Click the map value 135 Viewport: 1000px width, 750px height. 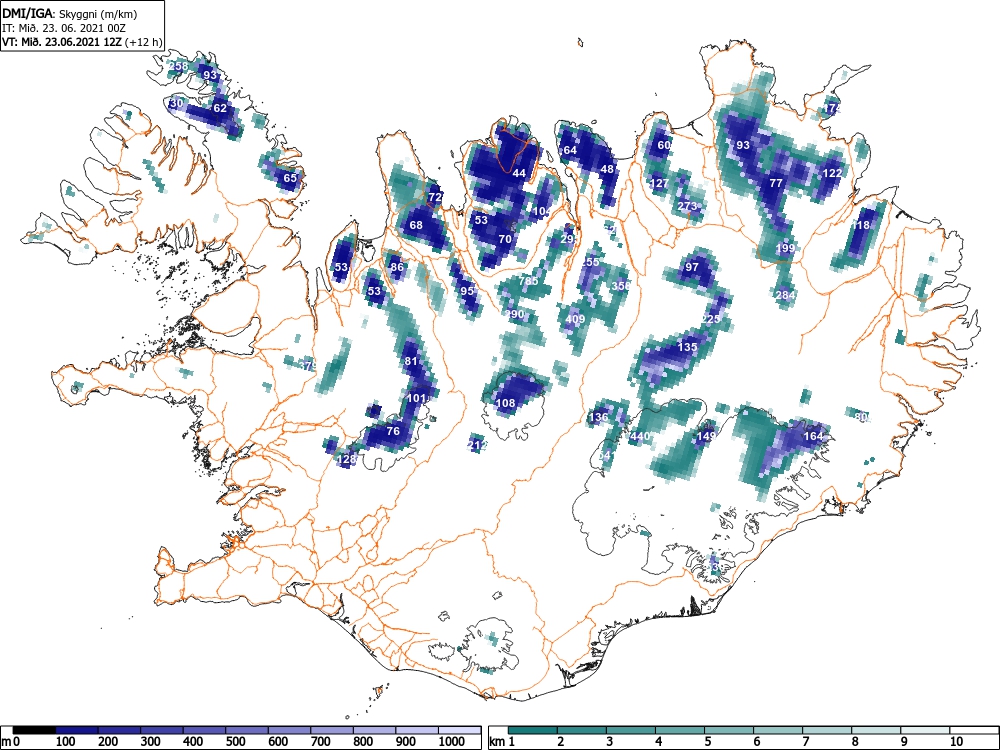[x=688, y=347]
